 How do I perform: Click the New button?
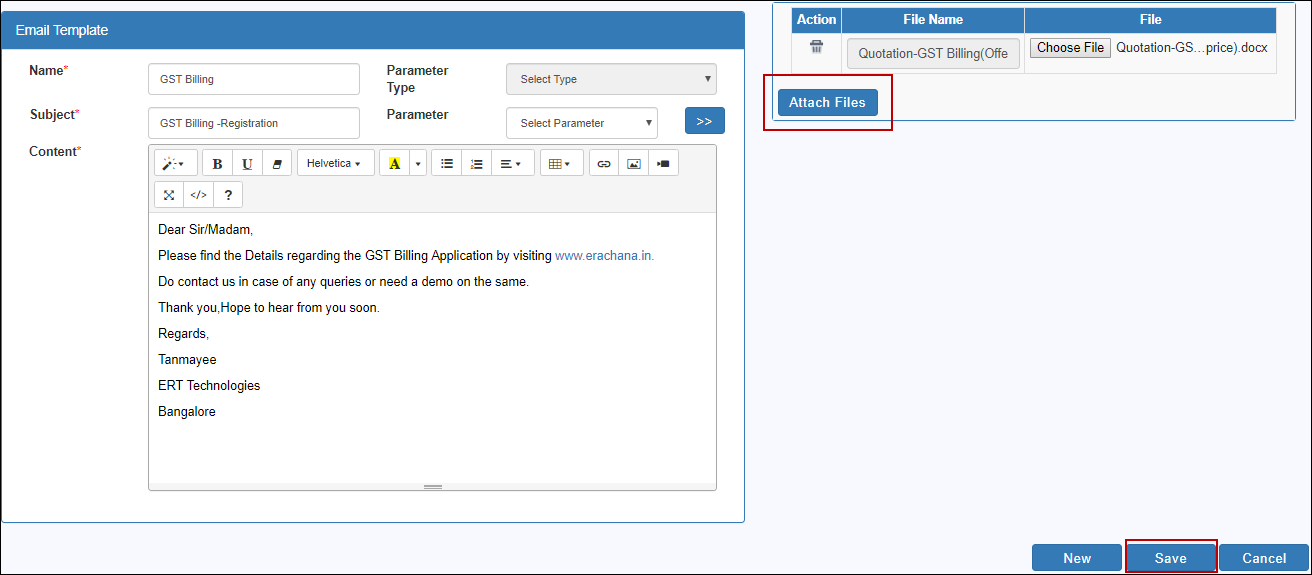click(x=1077, y=558)
